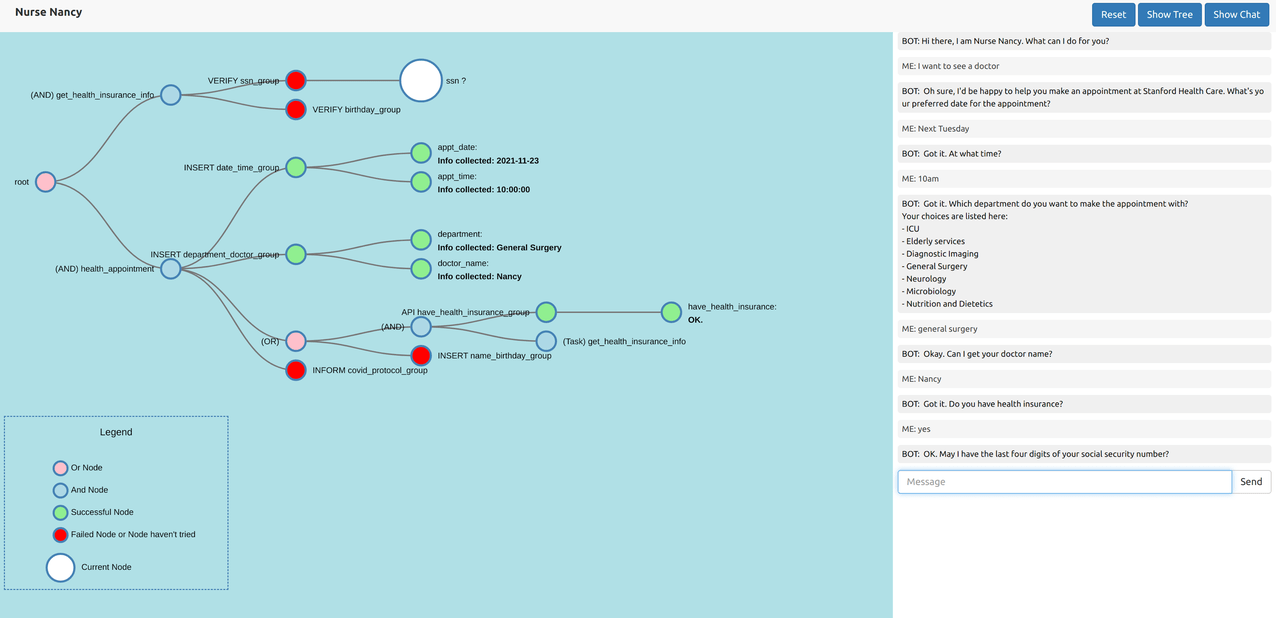Select the have_health_insurance OK node
Screen dimensions: 1276x618
[x=671, y=312]
